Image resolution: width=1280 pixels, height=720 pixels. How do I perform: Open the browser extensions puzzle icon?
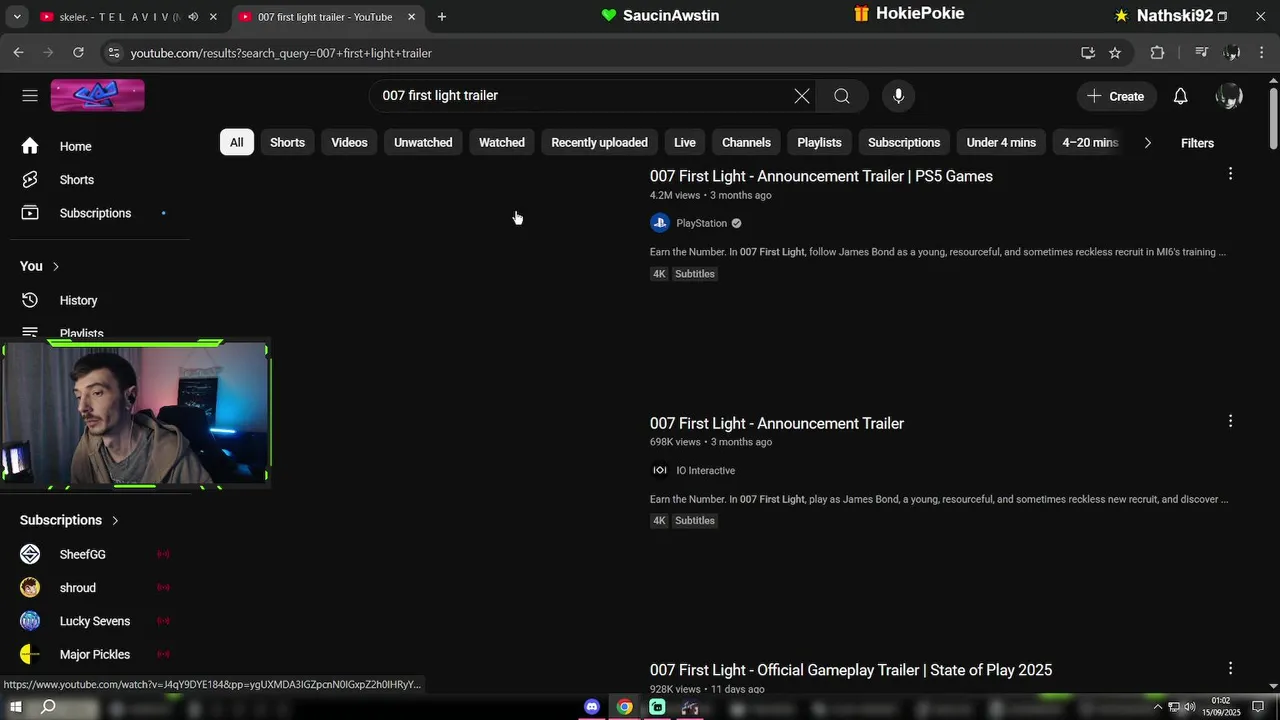[x=1157, y=53]
